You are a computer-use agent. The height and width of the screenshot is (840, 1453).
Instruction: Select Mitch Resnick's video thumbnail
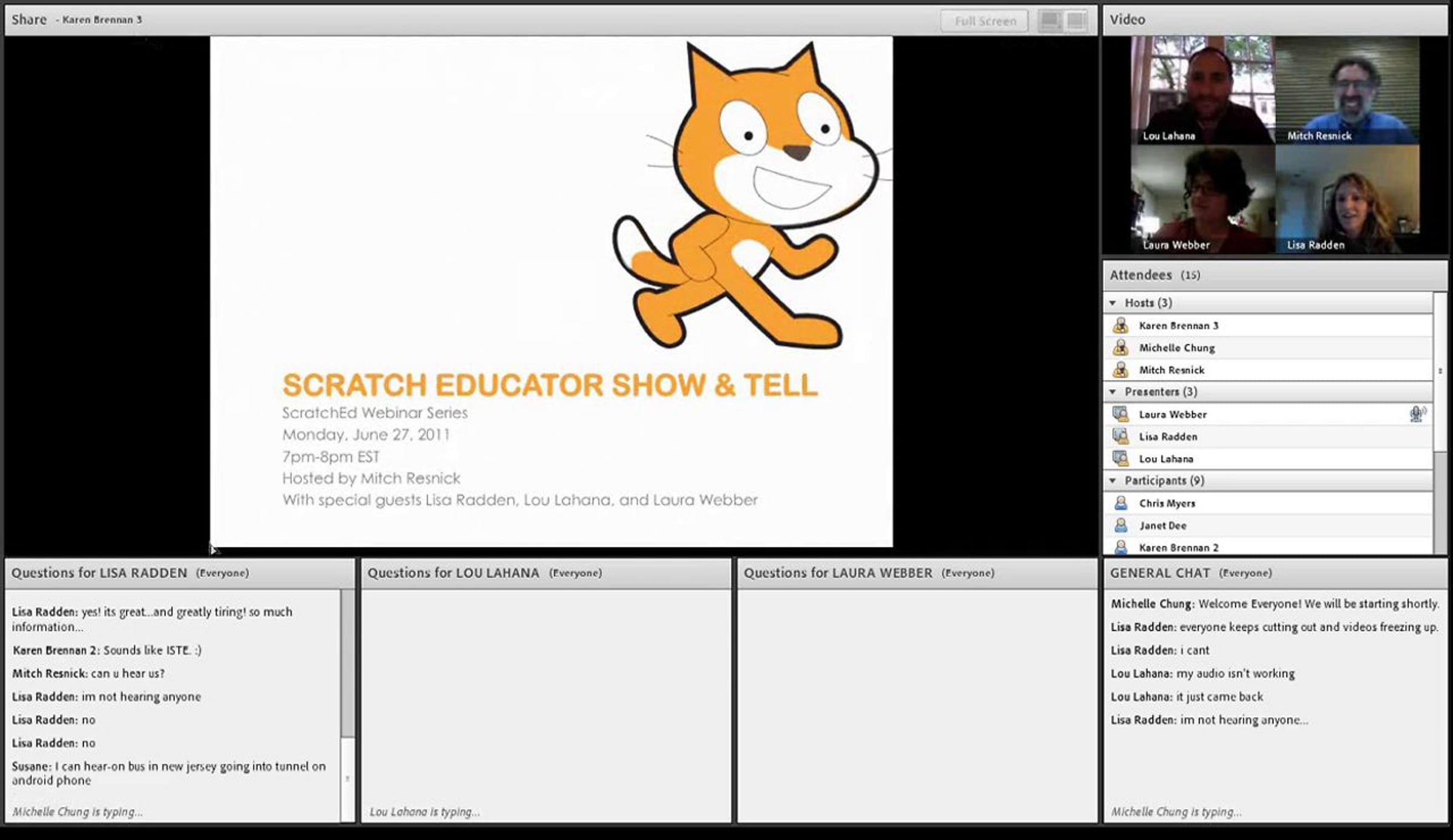(x=1347, y=90)
